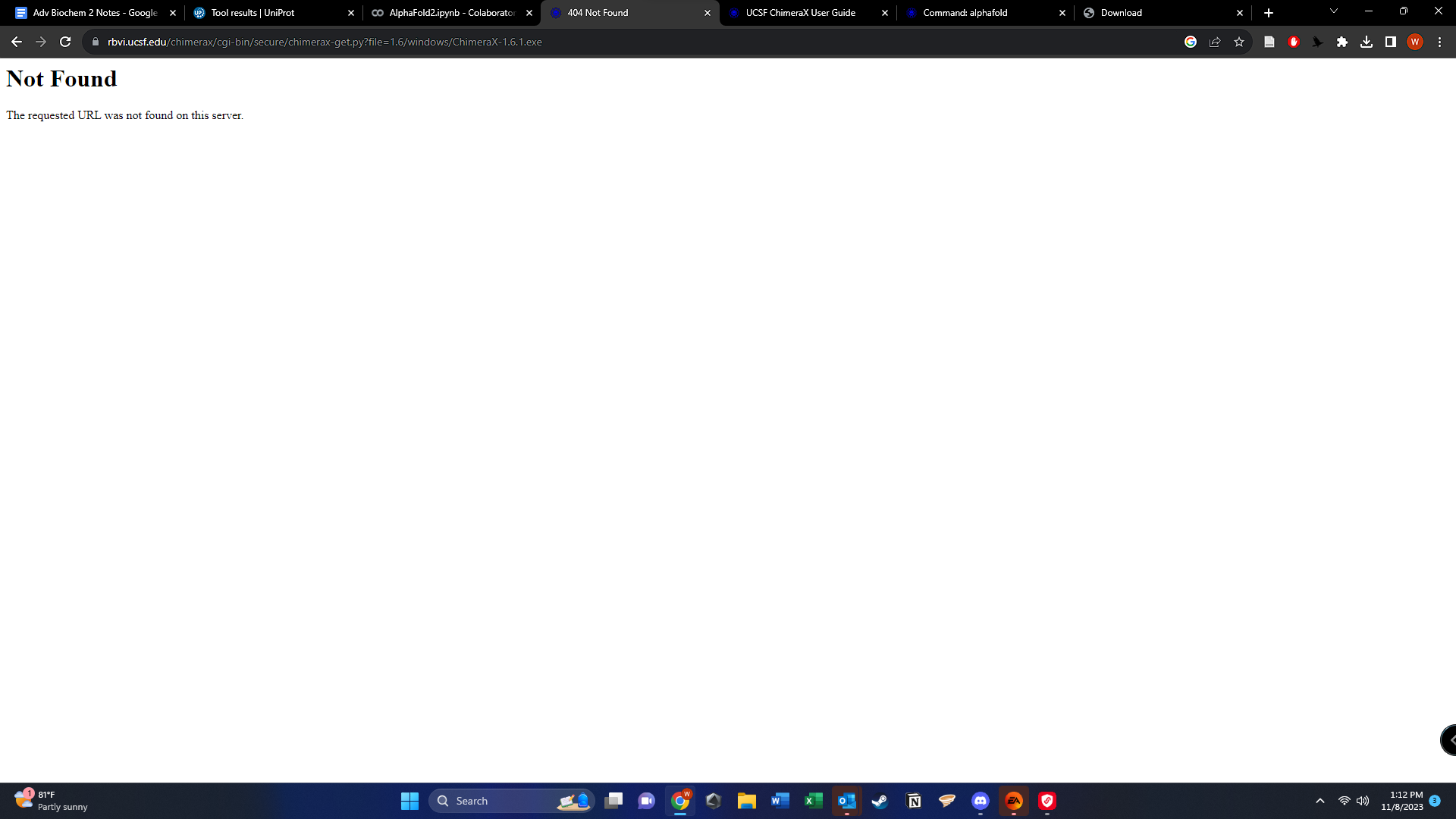
Task: Switch to AlphaFold2.ipynb Colaboratory tab
Action: tap(451, 13)
